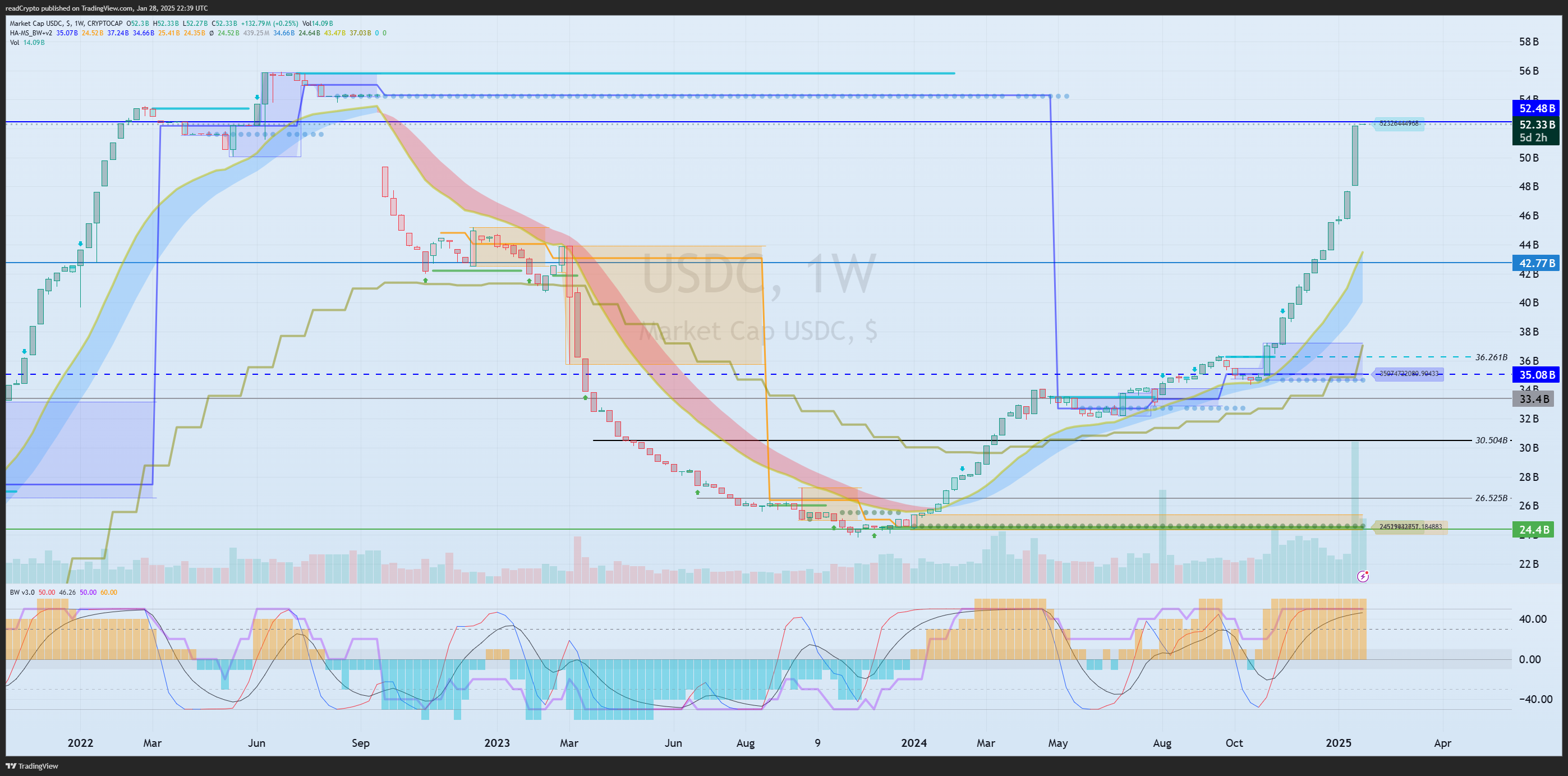
Task: Click the 5d 2h bar countdown label
Action: [1533, 138]
